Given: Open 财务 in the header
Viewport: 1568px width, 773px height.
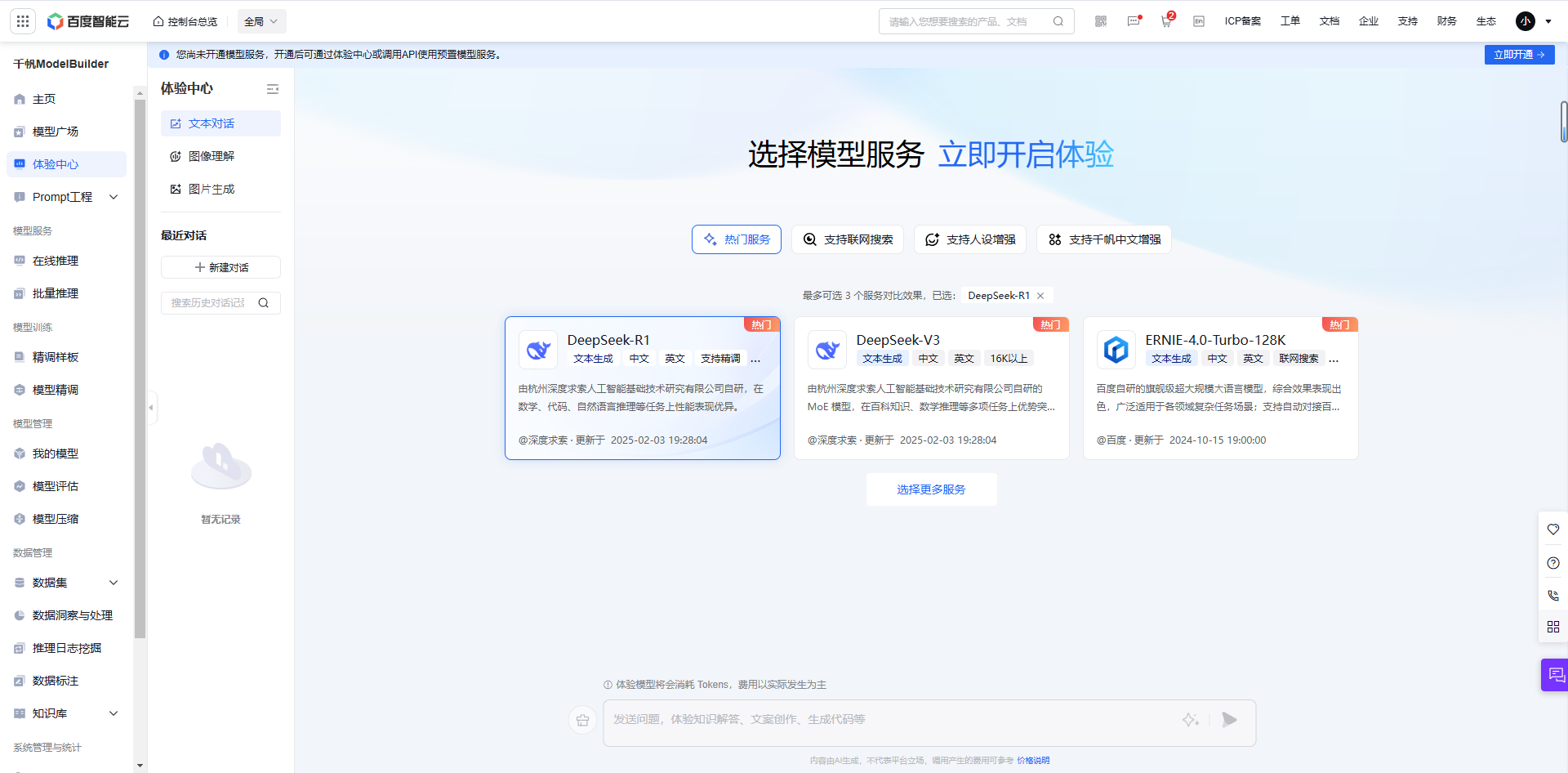Looking at the screenshot, I should [x=1447, y=21].
